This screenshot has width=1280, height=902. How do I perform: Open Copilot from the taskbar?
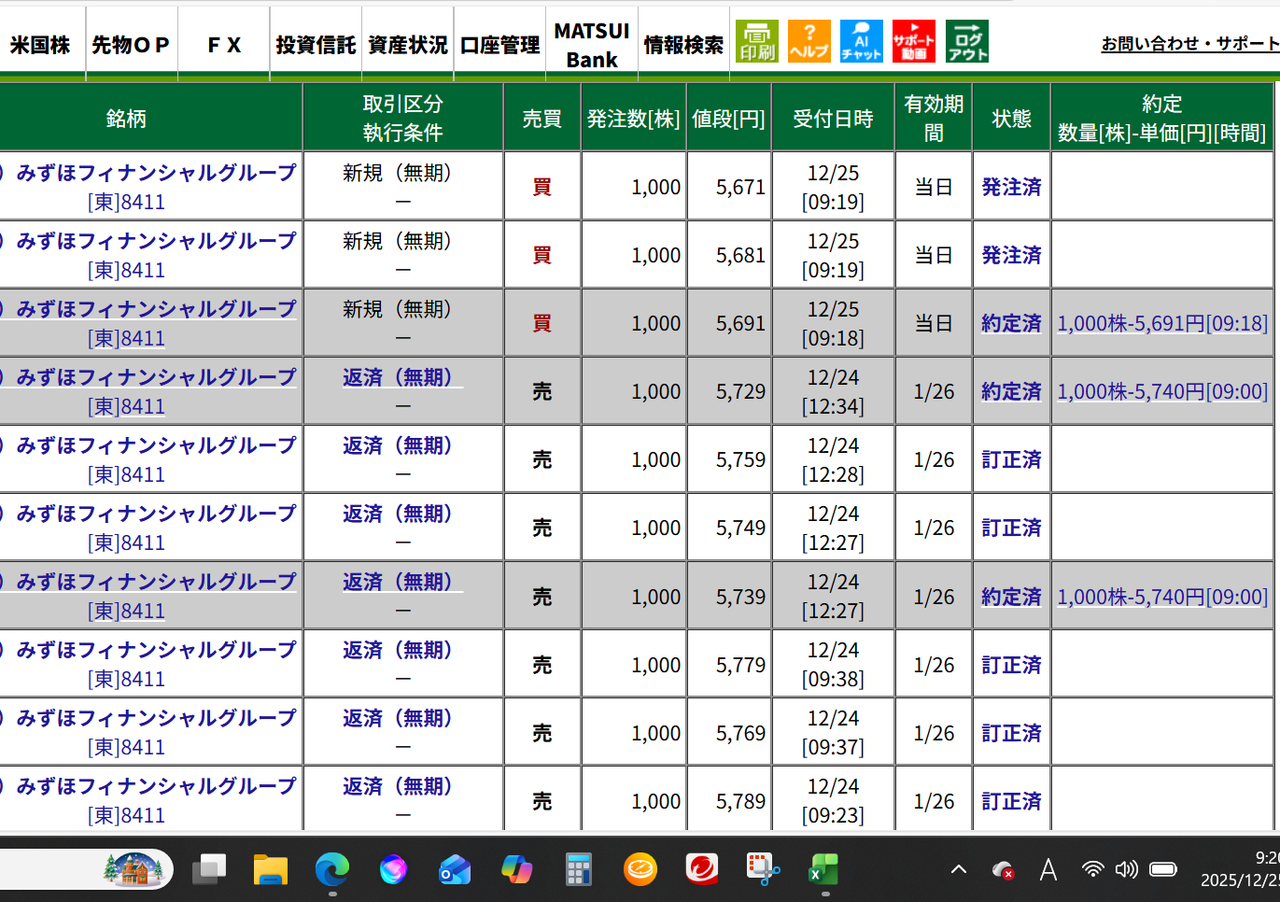(x=516, y=870)
